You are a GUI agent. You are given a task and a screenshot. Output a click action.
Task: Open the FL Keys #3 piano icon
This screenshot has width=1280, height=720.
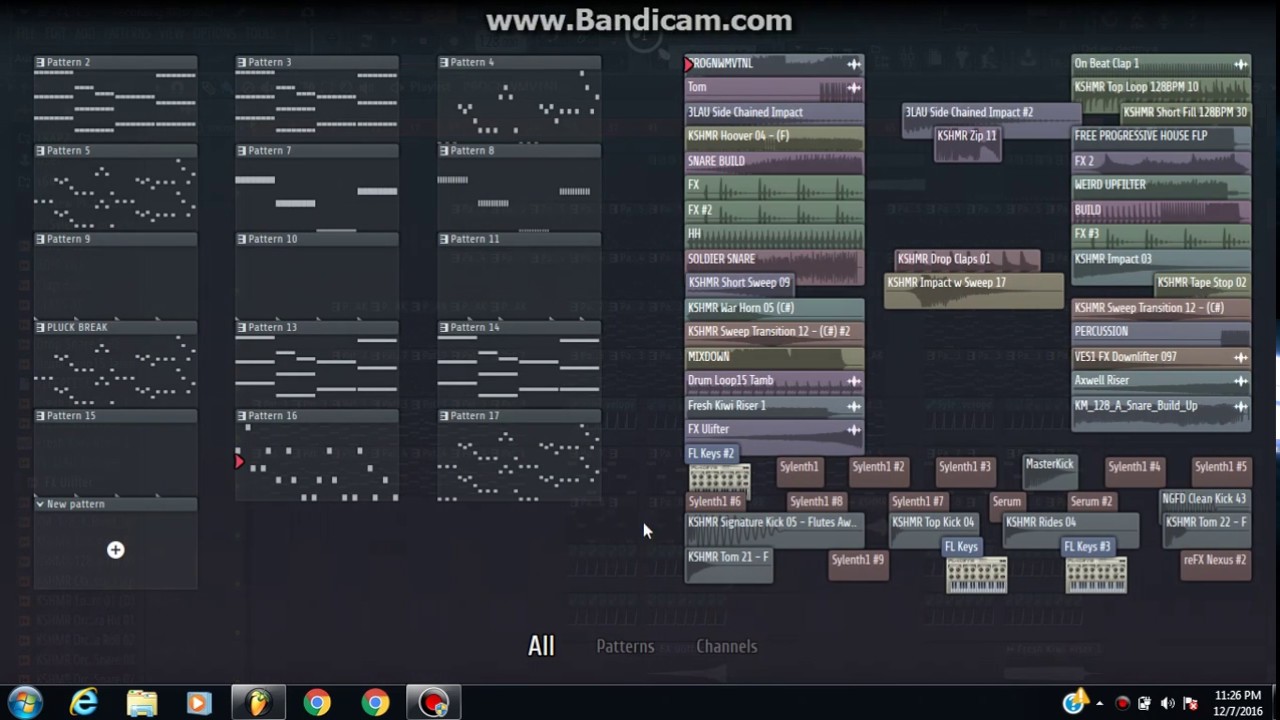click(x=1096, y=574)
